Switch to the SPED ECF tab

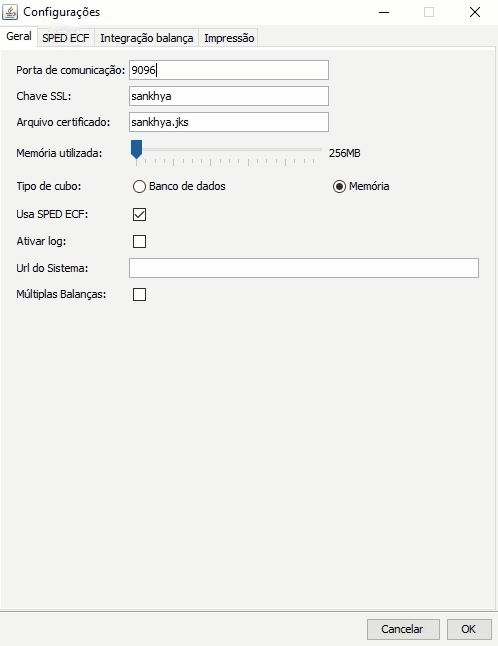coord(66,38)
